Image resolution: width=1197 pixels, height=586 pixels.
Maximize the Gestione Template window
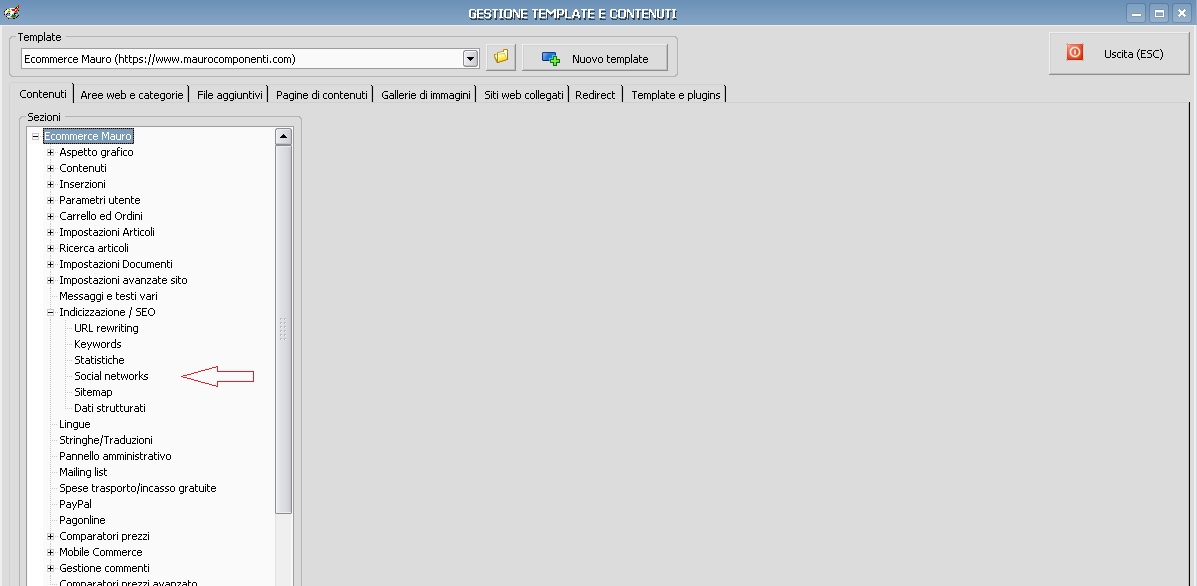(1159, 13)
